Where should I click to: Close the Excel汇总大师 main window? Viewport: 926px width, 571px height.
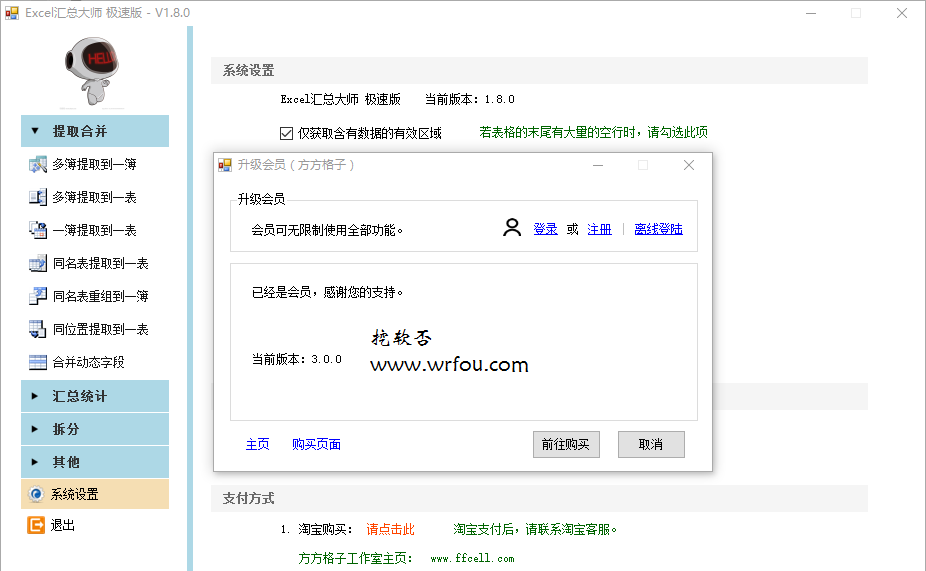902,13
